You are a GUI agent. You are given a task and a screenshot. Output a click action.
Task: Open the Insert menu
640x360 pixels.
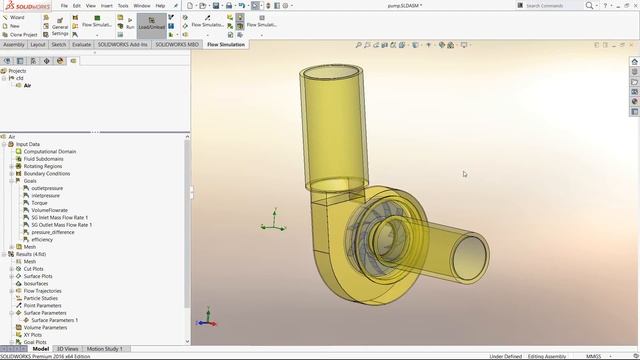(107, 6)
